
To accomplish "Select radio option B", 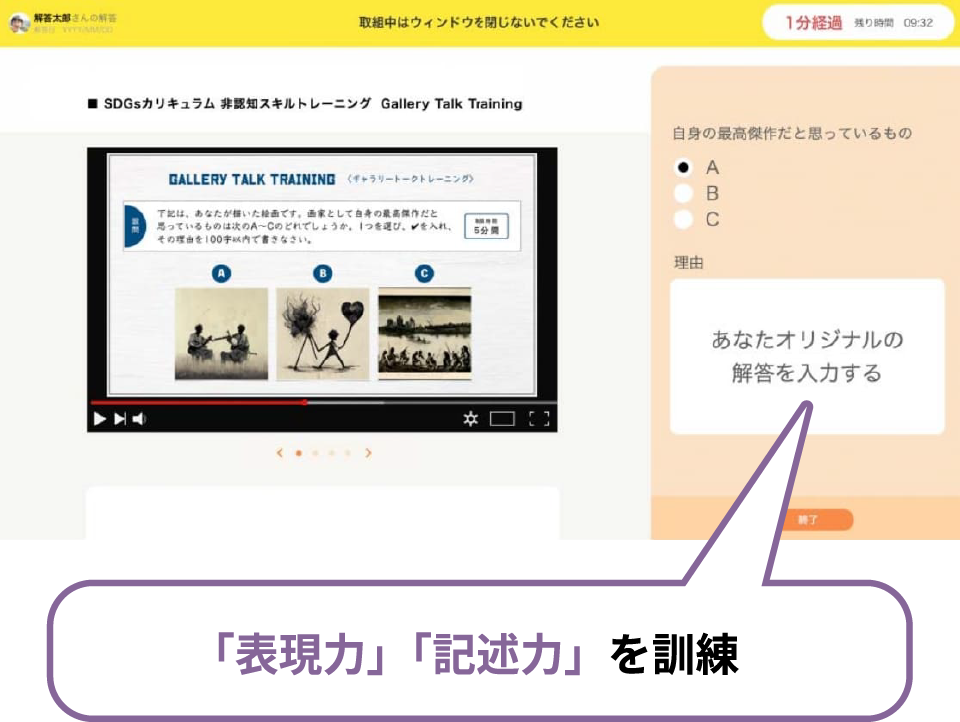I will point(684,193).
